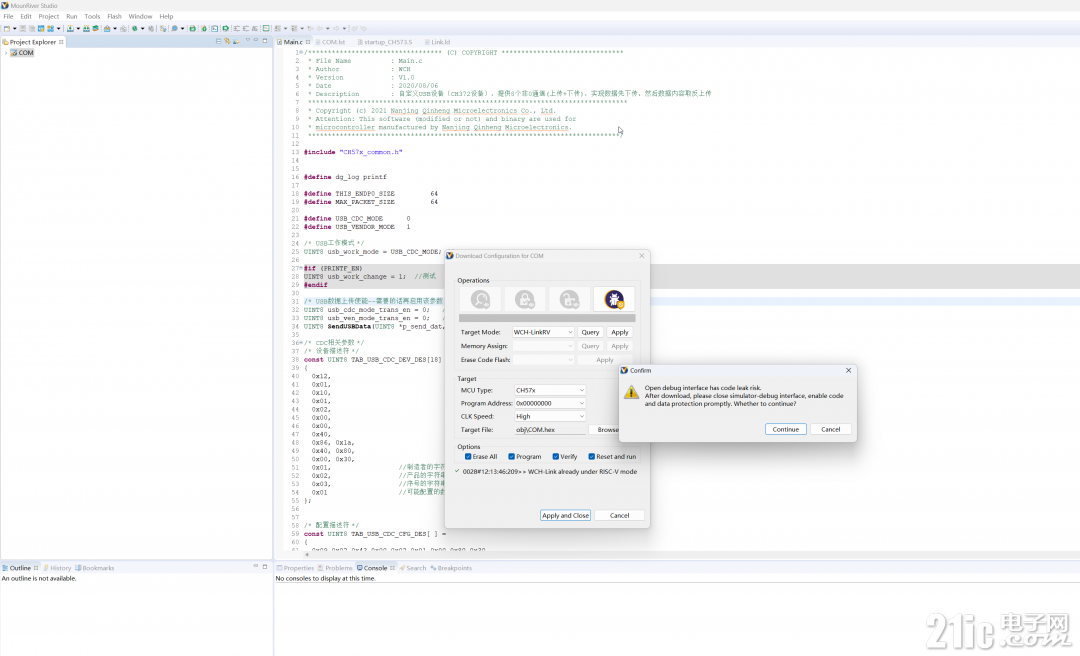Switch to the Console tab

click(x=375, y=568)
